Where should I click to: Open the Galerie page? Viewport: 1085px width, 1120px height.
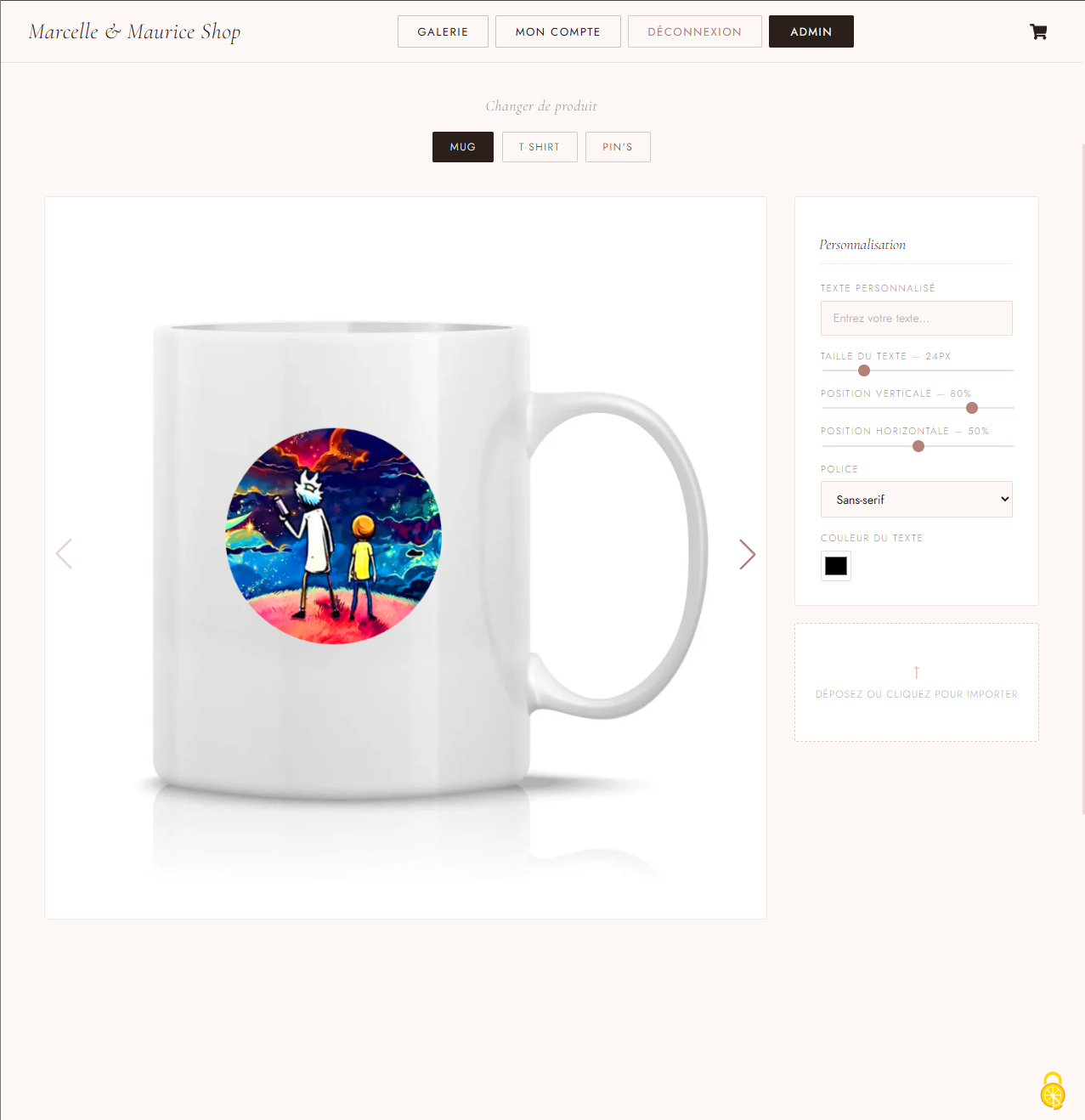443,31
